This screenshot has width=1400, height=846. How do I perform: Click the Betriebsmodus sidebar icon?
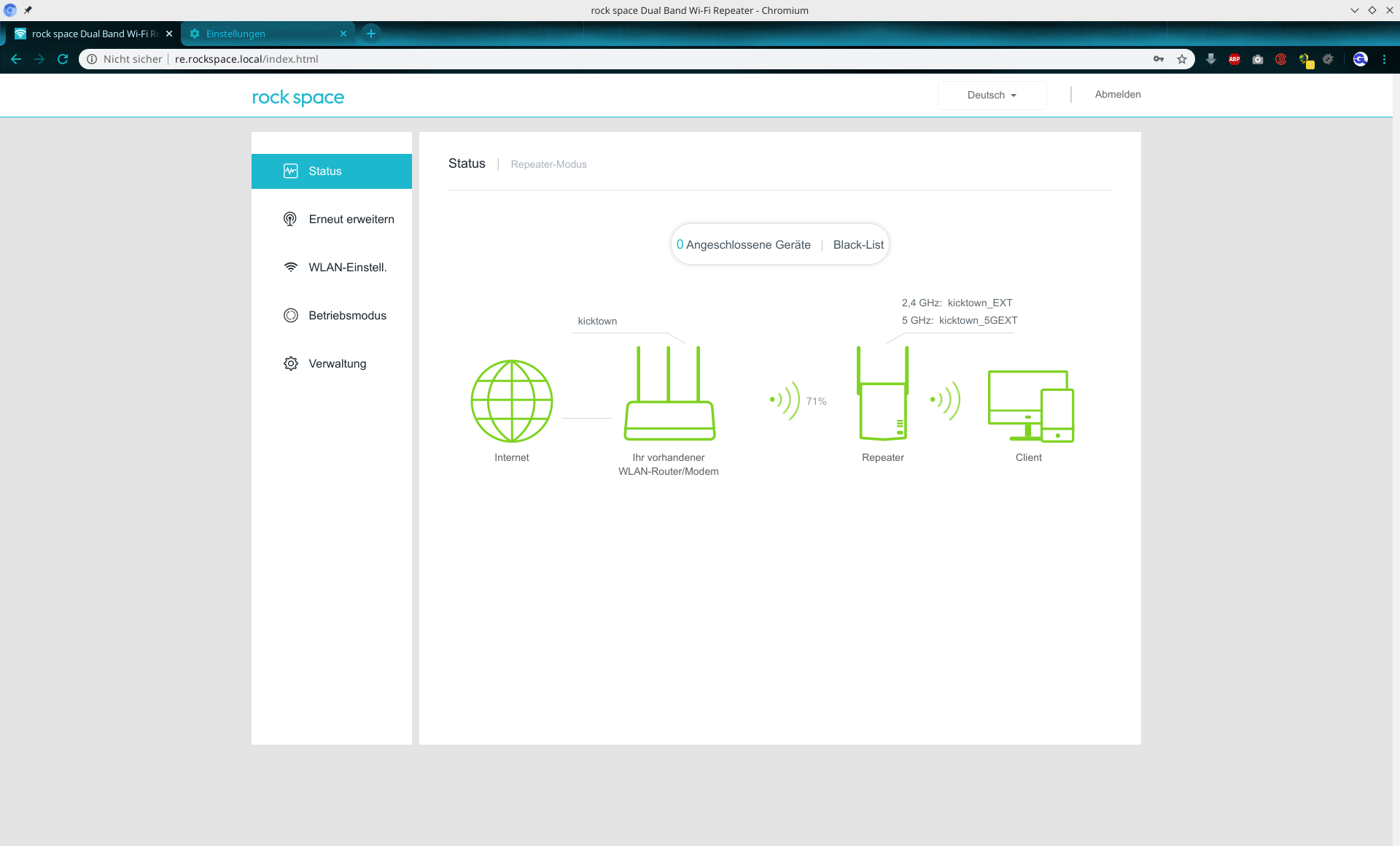291,316
